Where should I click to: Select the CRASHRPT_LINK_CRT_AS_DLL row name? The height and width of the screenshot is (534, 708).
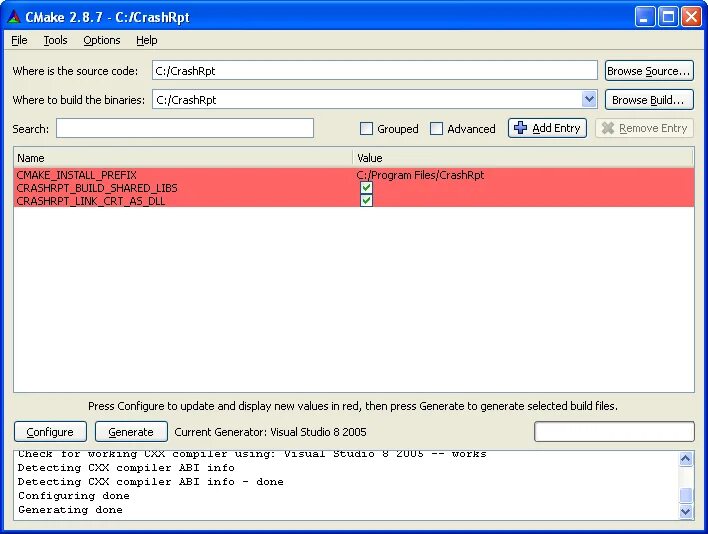click(x=90, y=201)
